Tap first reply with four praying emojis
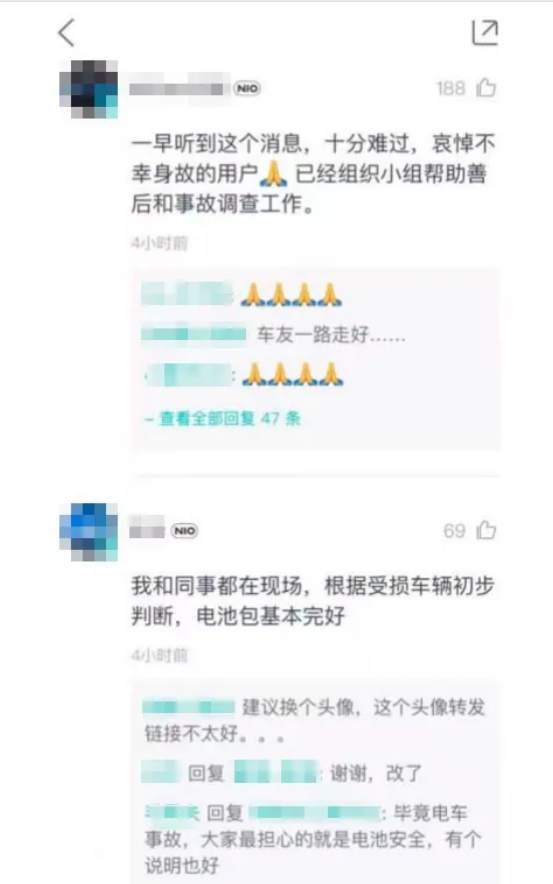553x884 pixels. tap(242, 294)
